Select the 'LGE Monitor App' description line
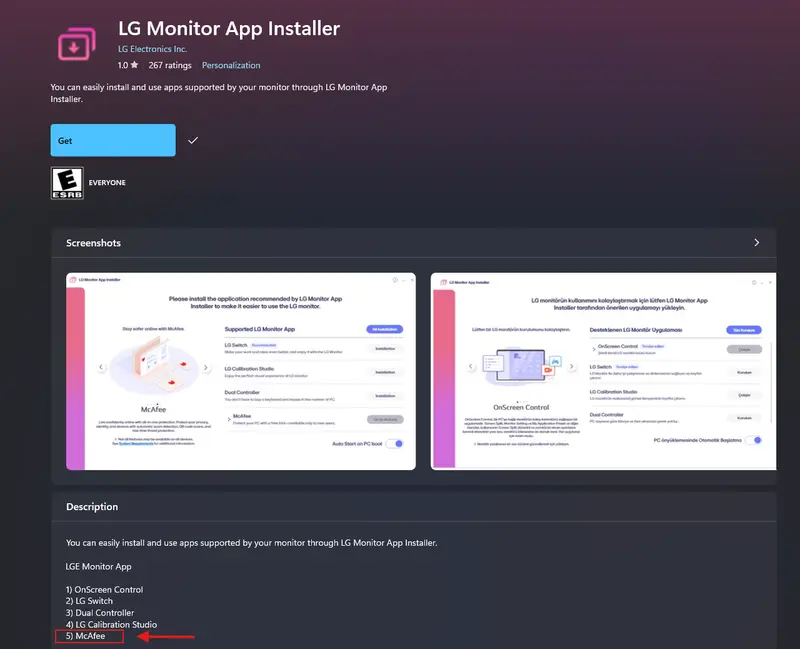 coord(98,566)
